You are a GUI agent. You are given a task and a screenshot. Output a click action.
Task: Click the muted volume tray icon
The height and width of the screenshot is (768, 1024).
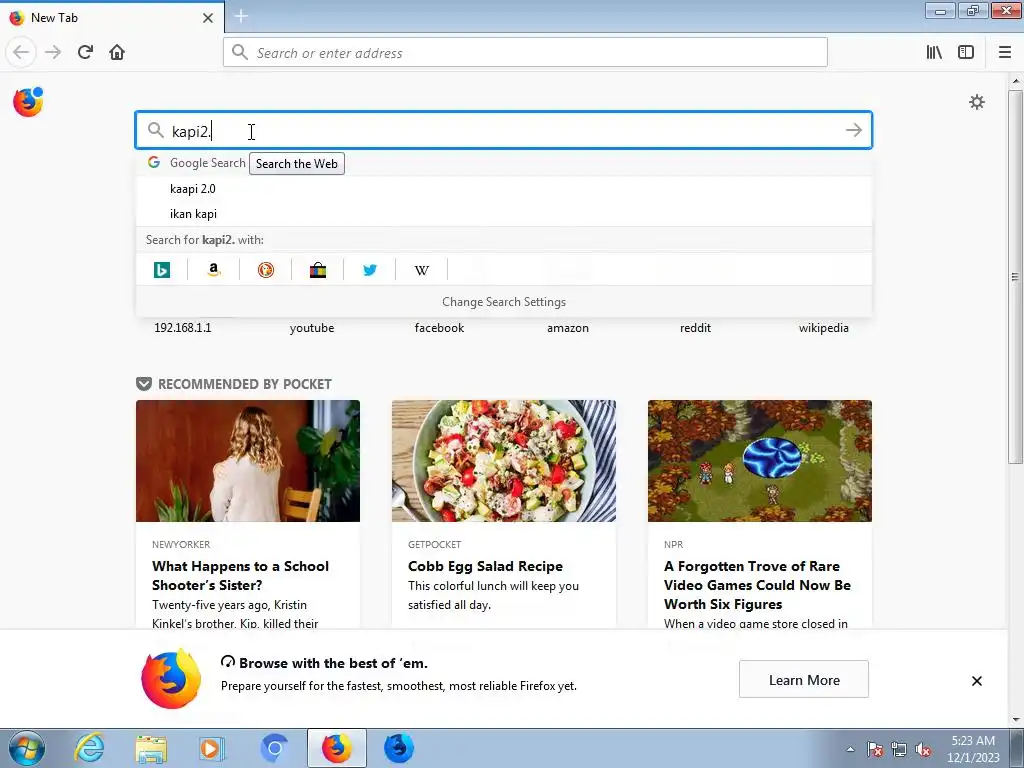tap(923, 749)
